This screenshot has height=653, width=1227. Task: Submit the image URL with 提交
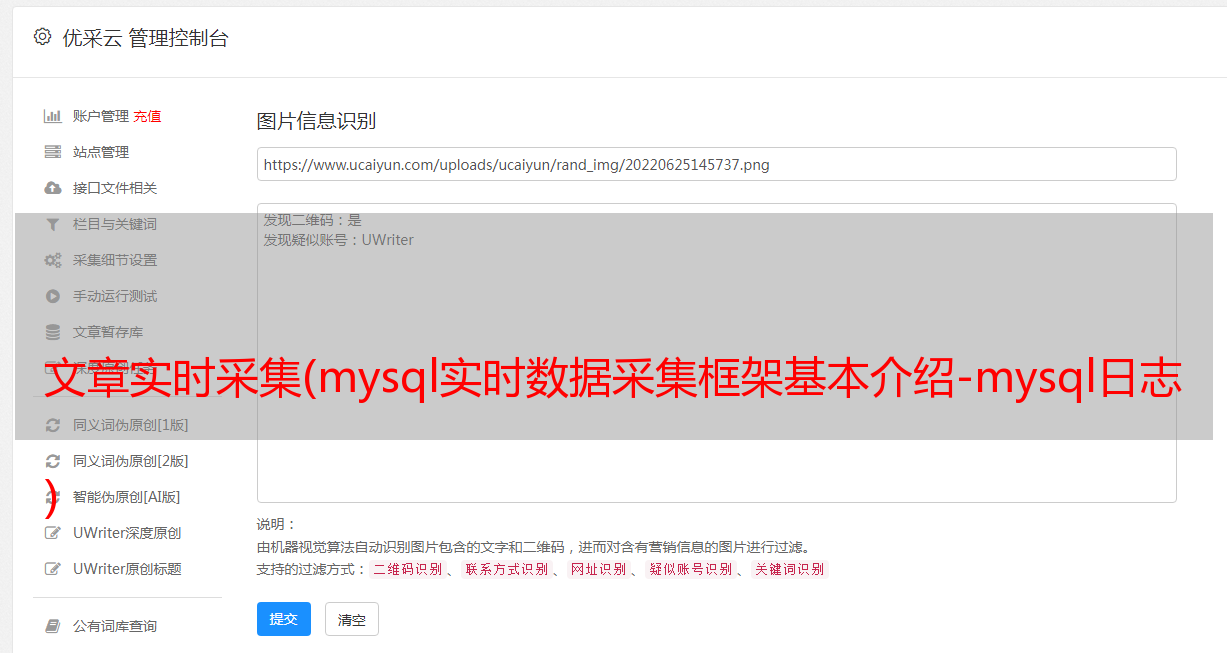pos(284,619)
